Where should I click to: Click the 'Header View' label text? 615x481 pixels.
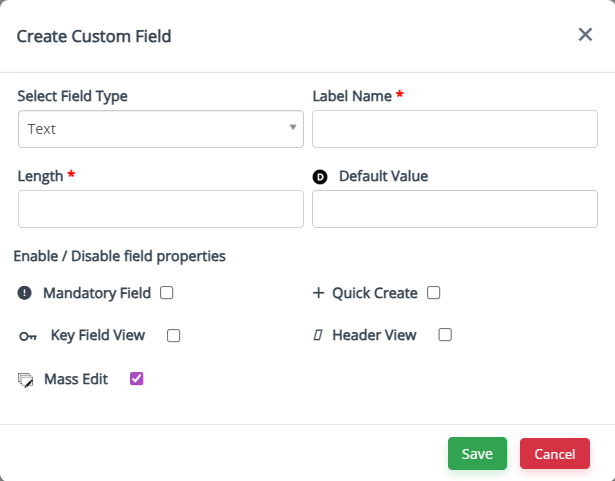click(374, 335)
